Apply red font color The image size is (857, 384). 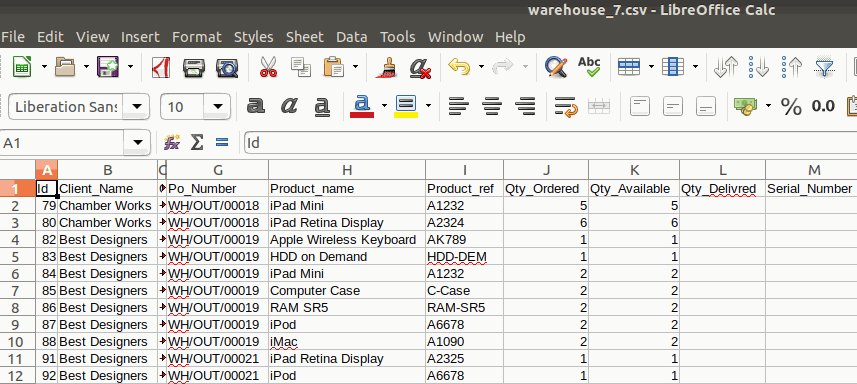coord(362,106)
